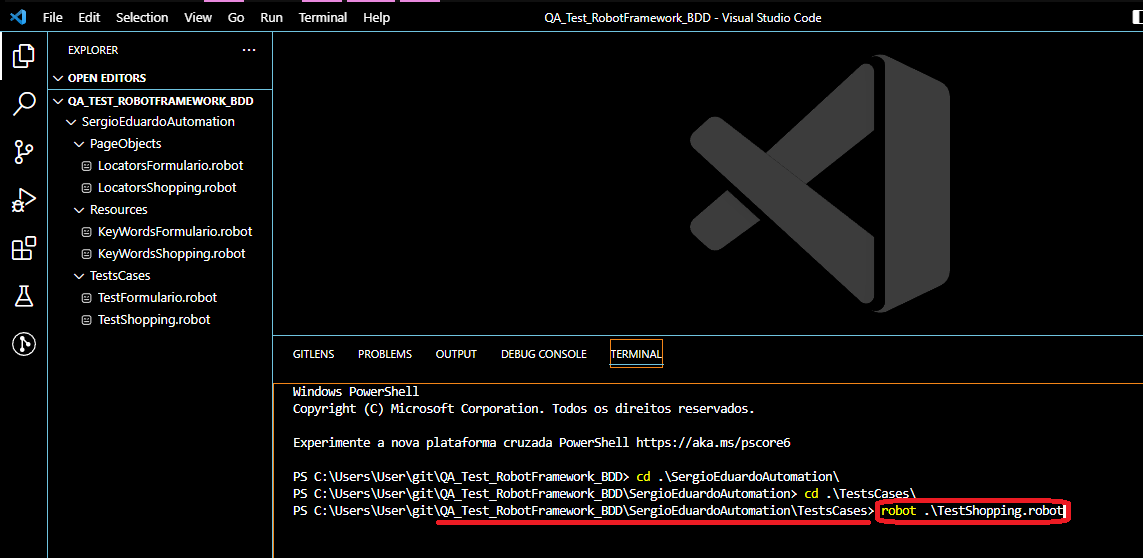Image resolution: width=1143 pixels, height=558 pixels.
Task: Open the Run menu
Action: pos(272,18)
